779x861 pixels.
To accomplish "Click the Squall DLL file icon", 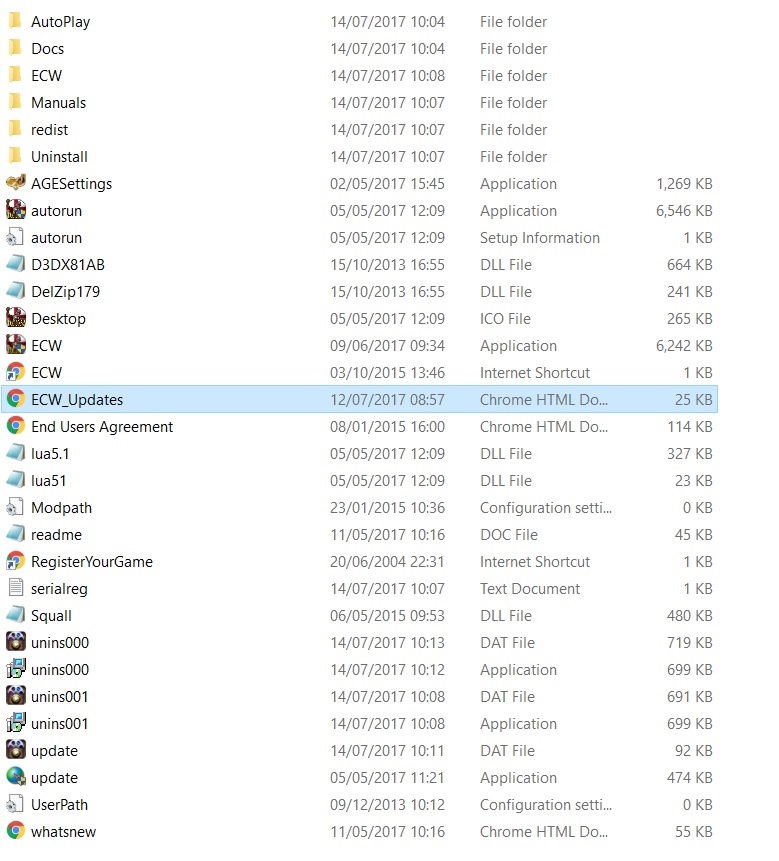I will tap(15, 614).
